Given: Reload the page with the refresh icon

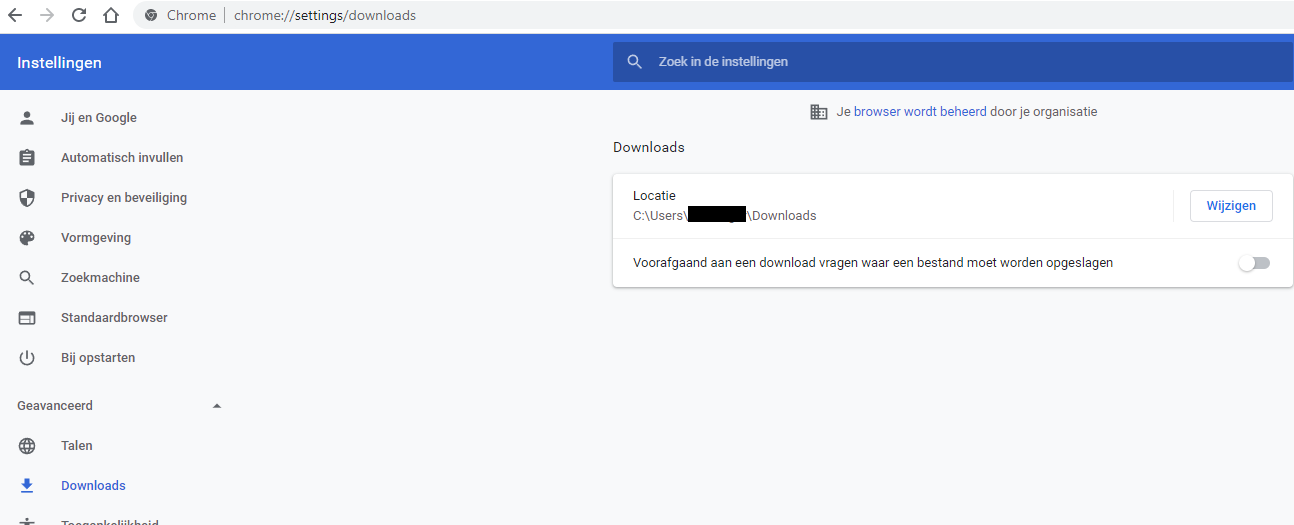Looking at the screenshot, I should 79,15.
